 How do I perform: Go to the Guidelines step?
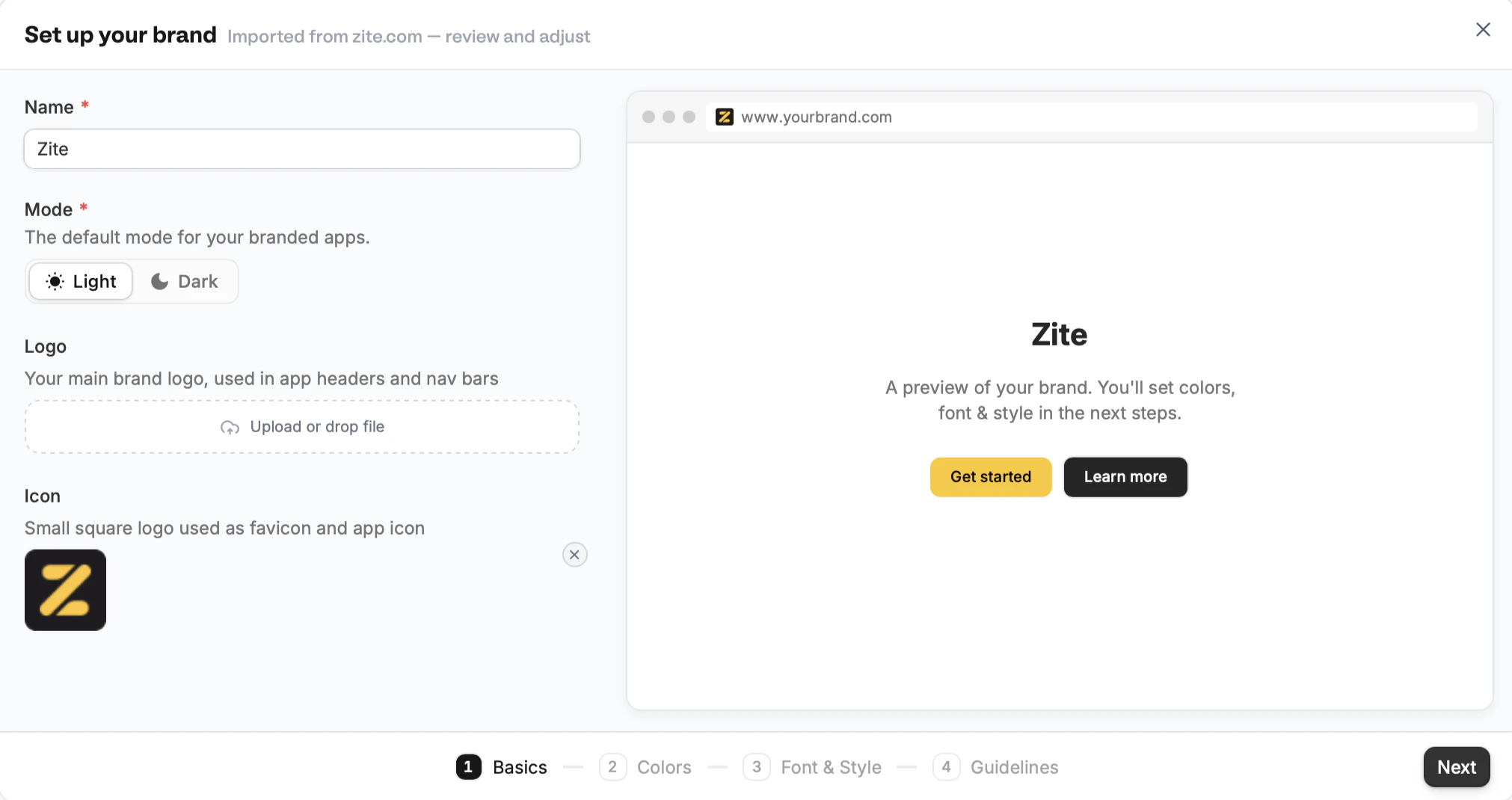pos(996,767)
